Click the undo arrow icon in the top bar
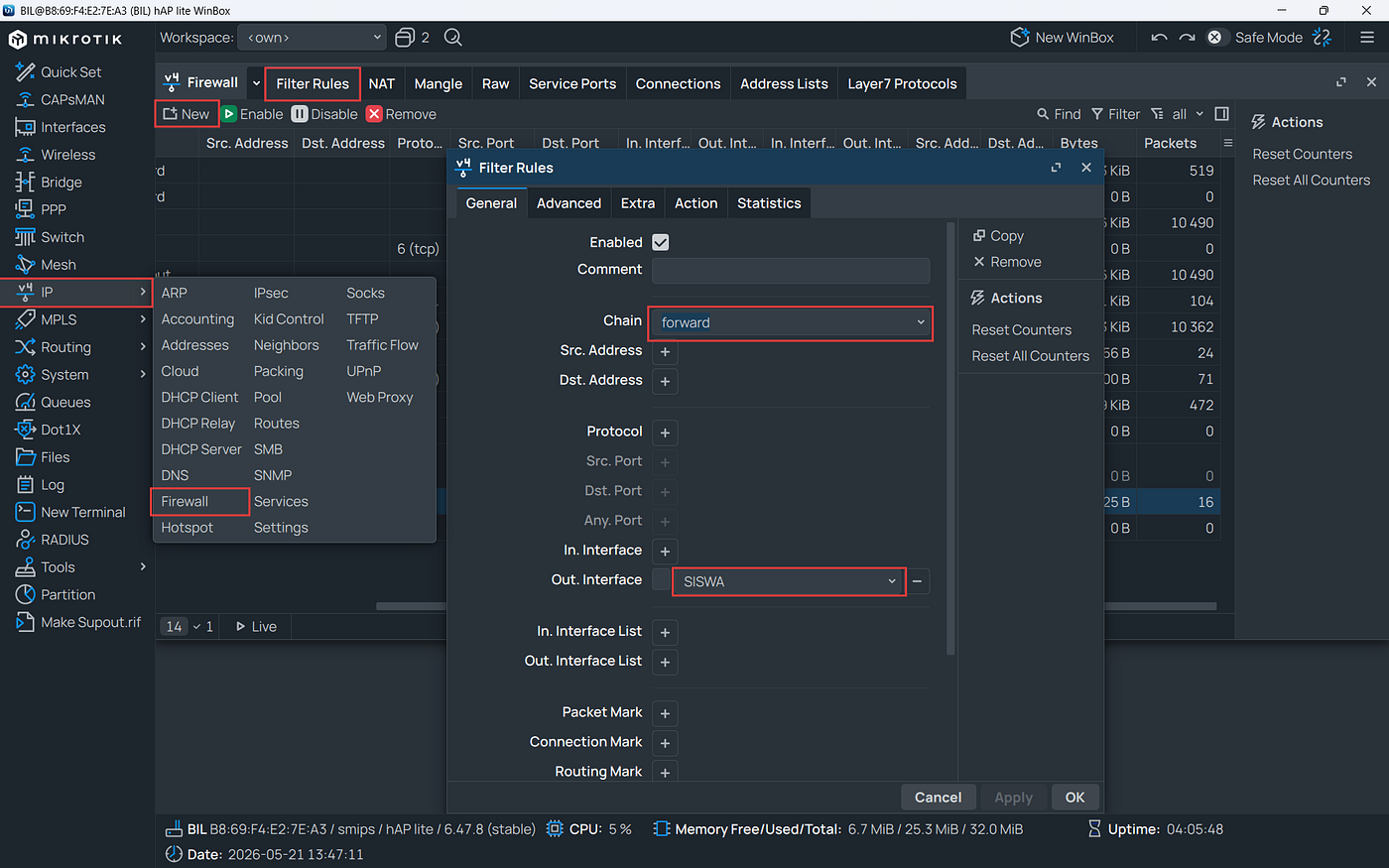This screenshot has height=868, width=1389. 1159,38
